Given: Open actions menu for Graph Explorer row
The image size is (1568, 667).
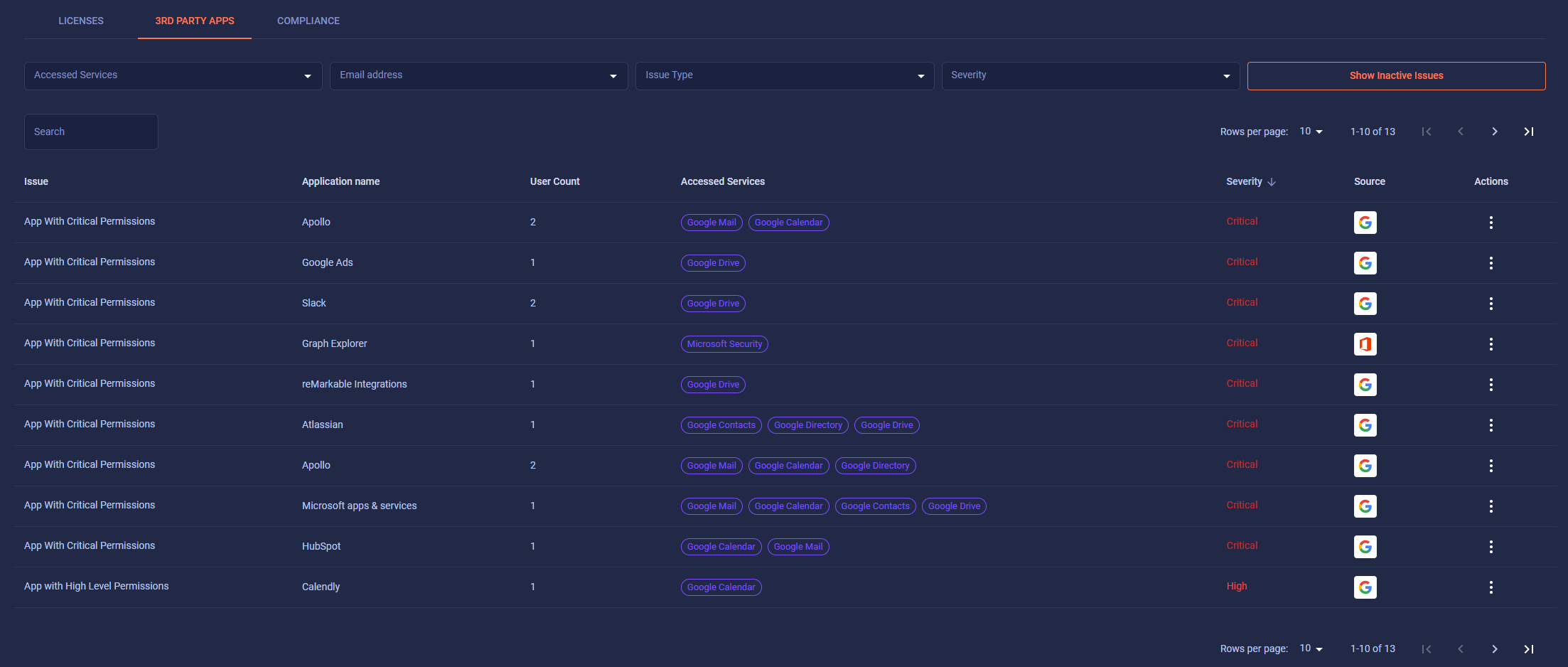Looking at the screenshot, I should pyautogui.click(x=1491, y=344).
